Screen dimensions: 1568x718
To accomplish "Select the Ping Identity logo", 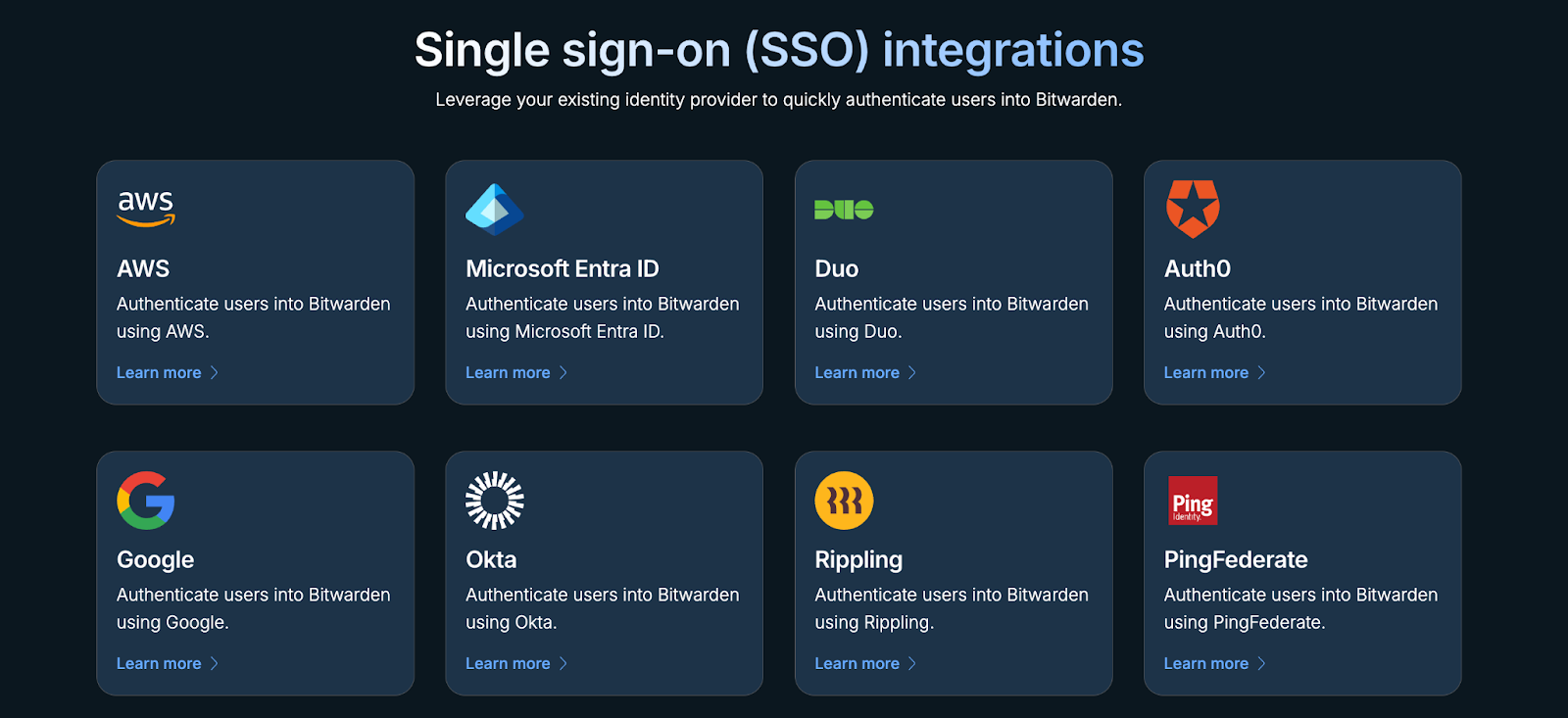I will [1193, 500].
